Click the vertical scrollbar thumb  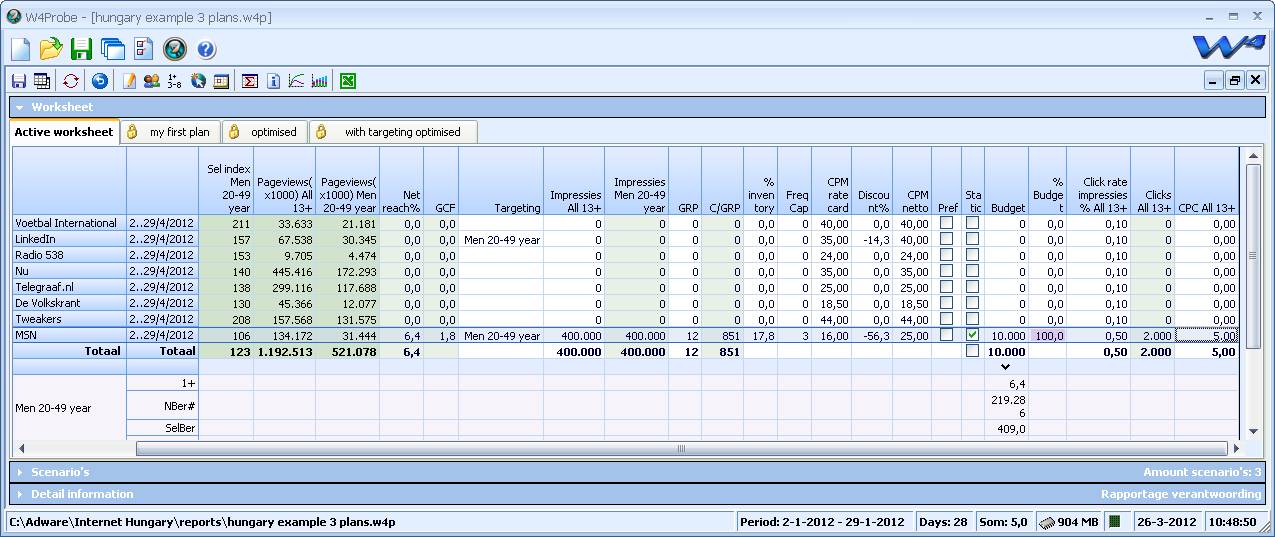[1253, 256]
